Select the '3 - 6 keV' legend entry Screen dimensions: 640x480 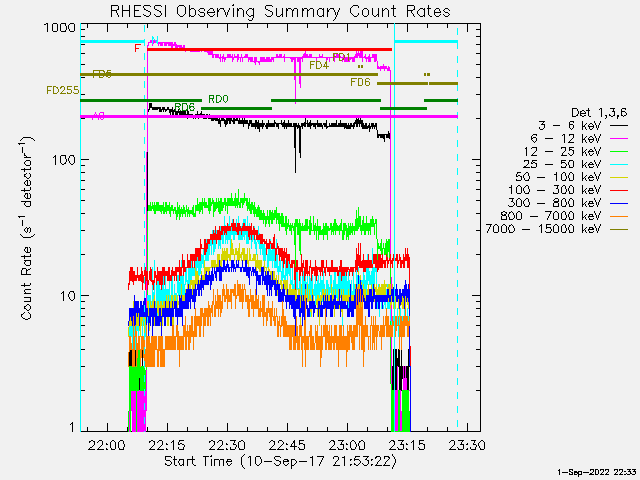583,126
